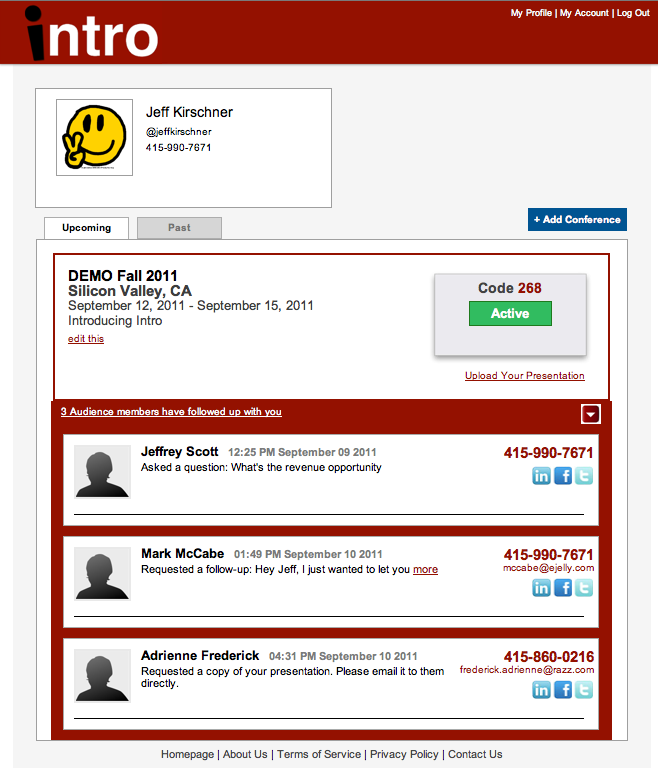The image size is (658, 769).
Task: Switch to the Past tab
Action: pos(179,228)
